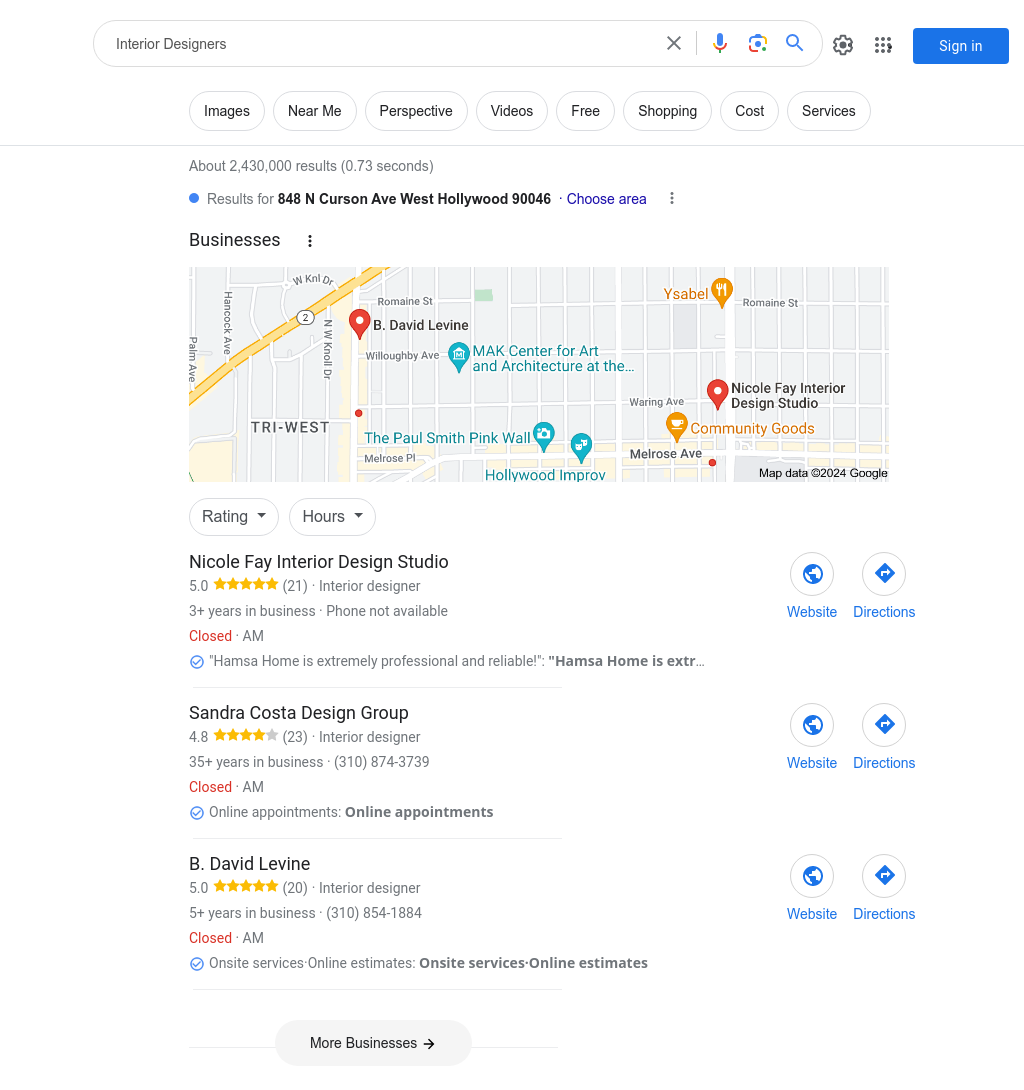This screenshot has width=1024, height=1090.
Task: Click the magnifying glass search icon
Action: click(795, 43)
